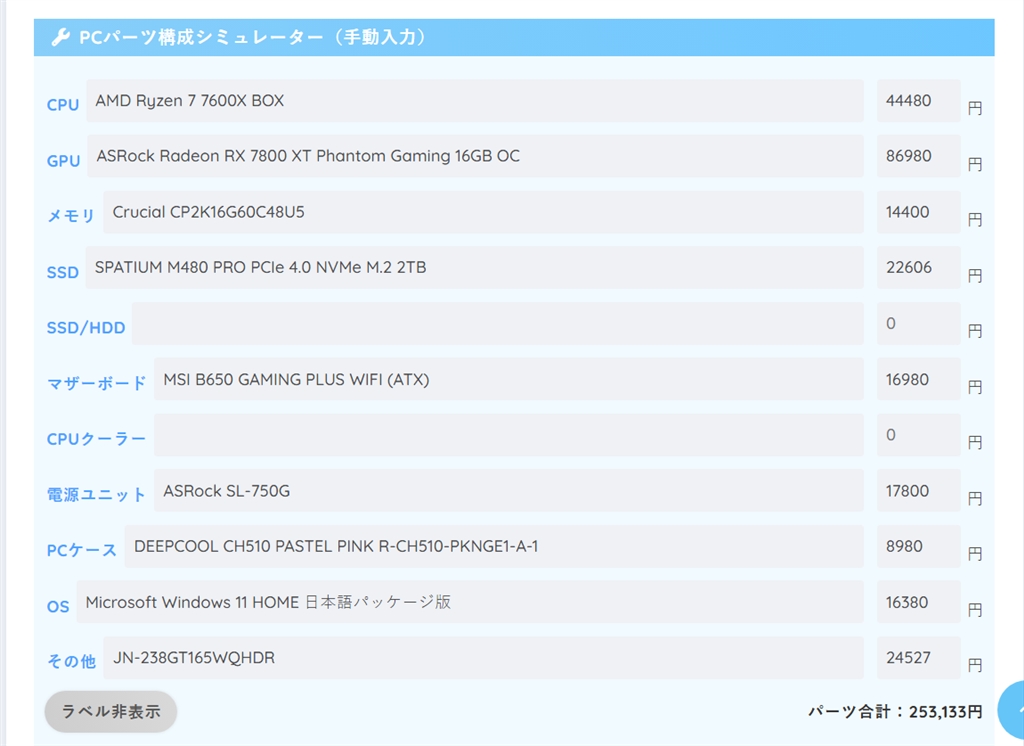Click the empty CPUクーラー name field
The height and width of the screenshot is (746, 1024).
tap(509, 435)
